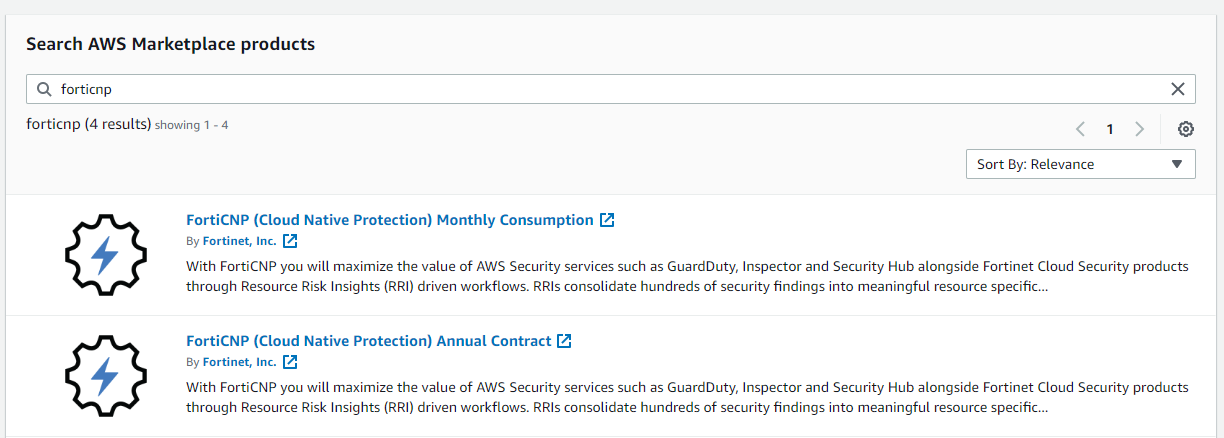The width and height of the screenshot is (1224, 438).
Task: Open the Sort By: Relevance dropdown
Action: point(1080,164)
